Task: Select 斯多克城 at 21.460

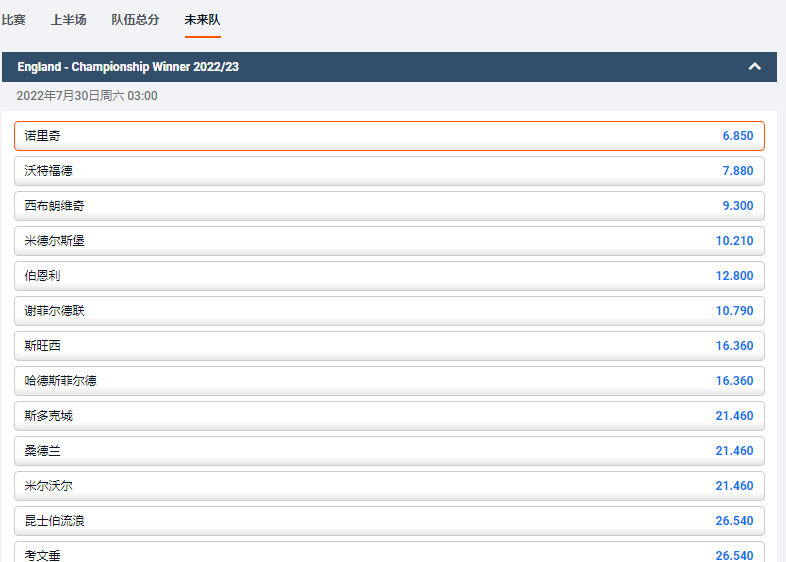Action: point(389,416)
